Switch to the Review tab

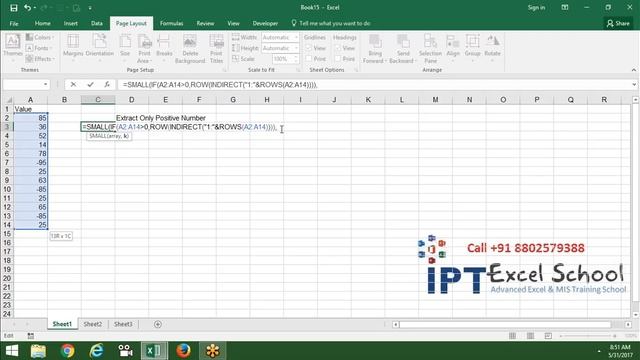coord(205,24)
